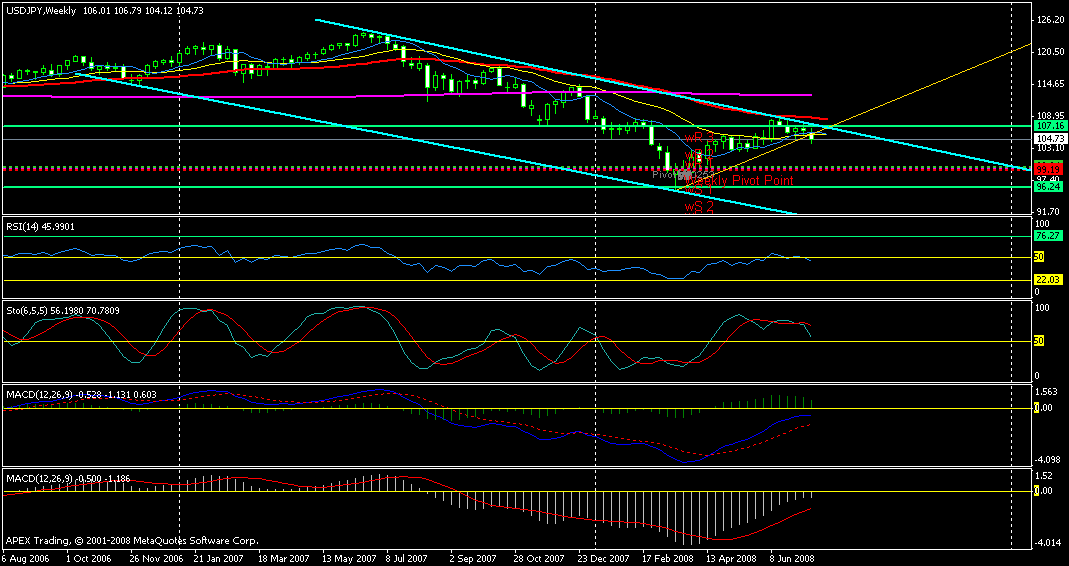Select the 8 Jun 2008 date label
The height and width of the screenshot is (566, 1069).
tap(788, 558)
